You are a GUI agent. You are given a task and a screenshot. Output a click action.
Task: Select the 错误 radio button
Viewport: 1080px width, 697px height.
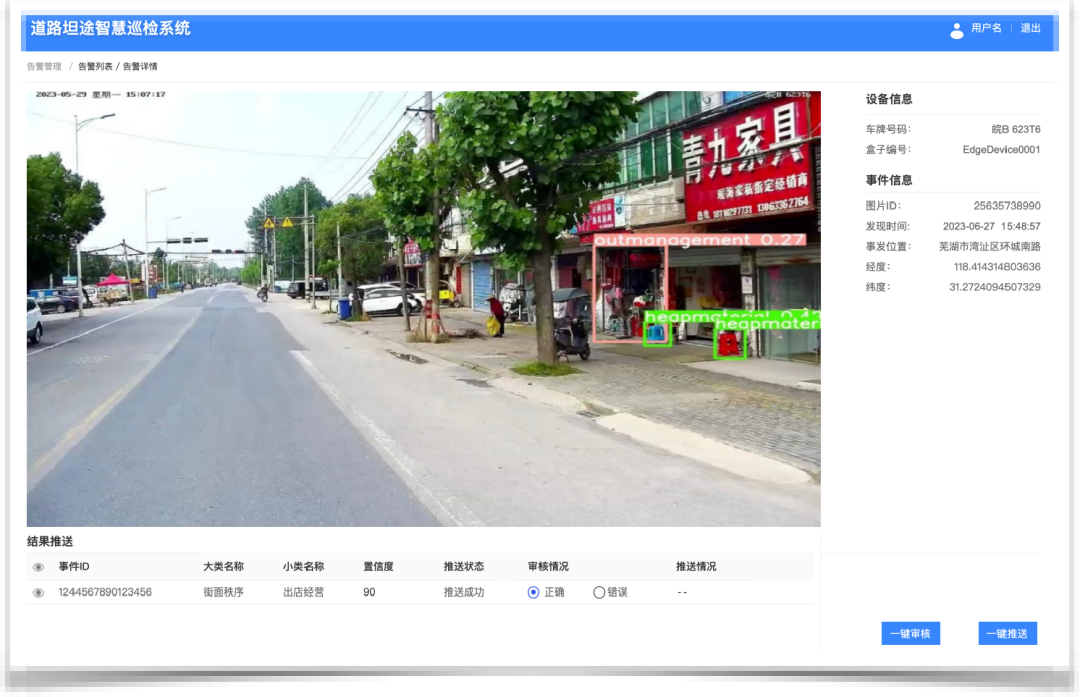[x=599, y=592]
